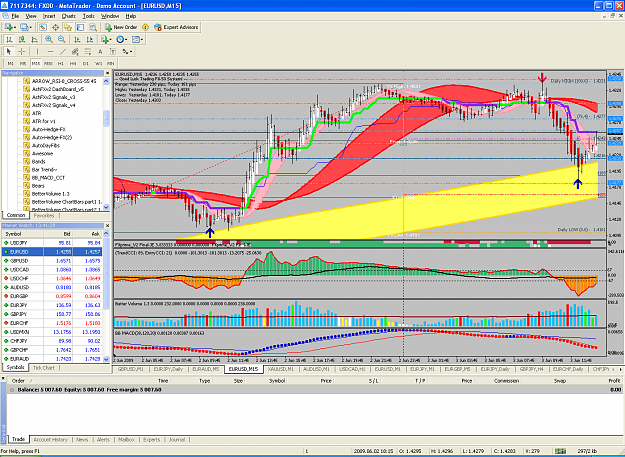Switch timeframe to H4
Viewport: 625px width, 457px height.
(73, 63)
